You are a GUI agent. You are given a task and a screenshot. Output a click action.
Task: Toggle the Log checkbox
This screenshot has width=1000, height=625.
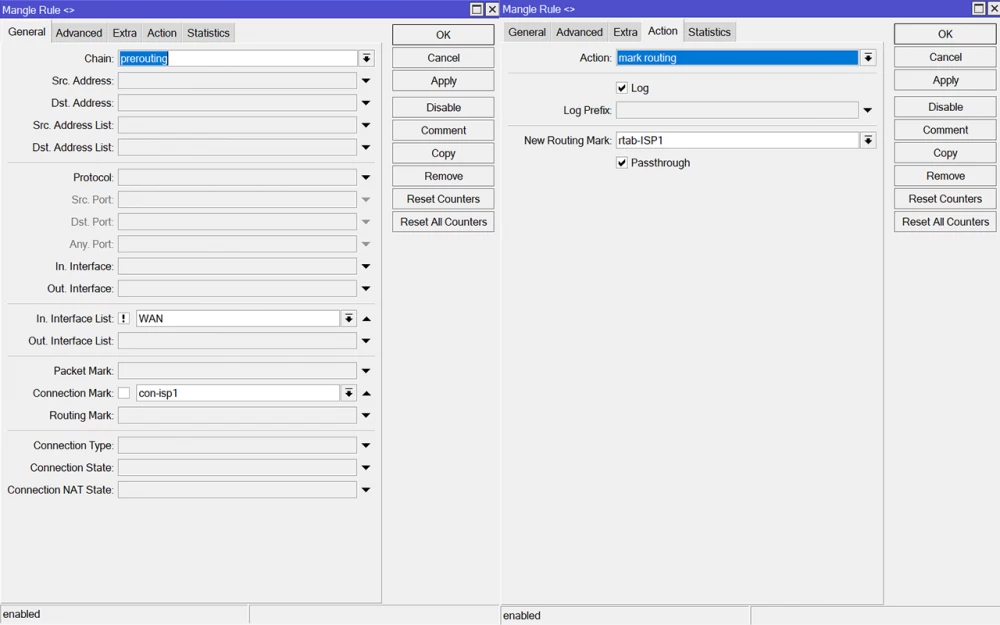tap(622, 88)
